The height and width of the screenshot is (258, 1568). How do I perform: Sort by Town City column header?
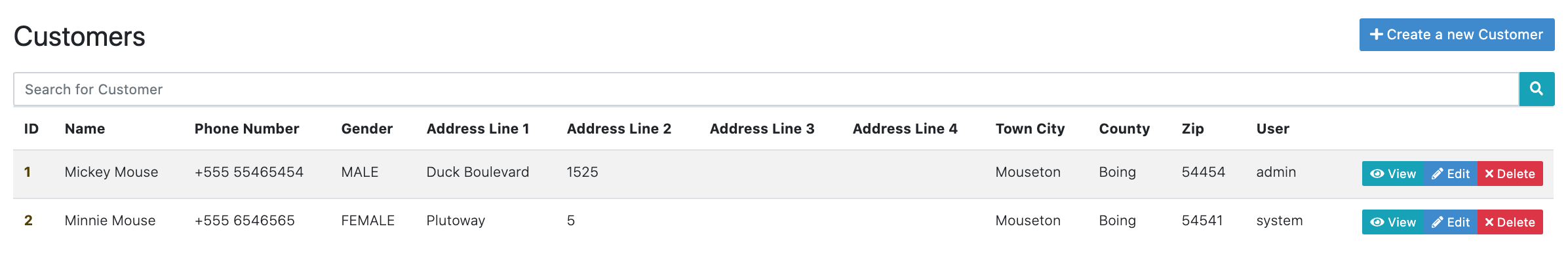(1030, 128)
